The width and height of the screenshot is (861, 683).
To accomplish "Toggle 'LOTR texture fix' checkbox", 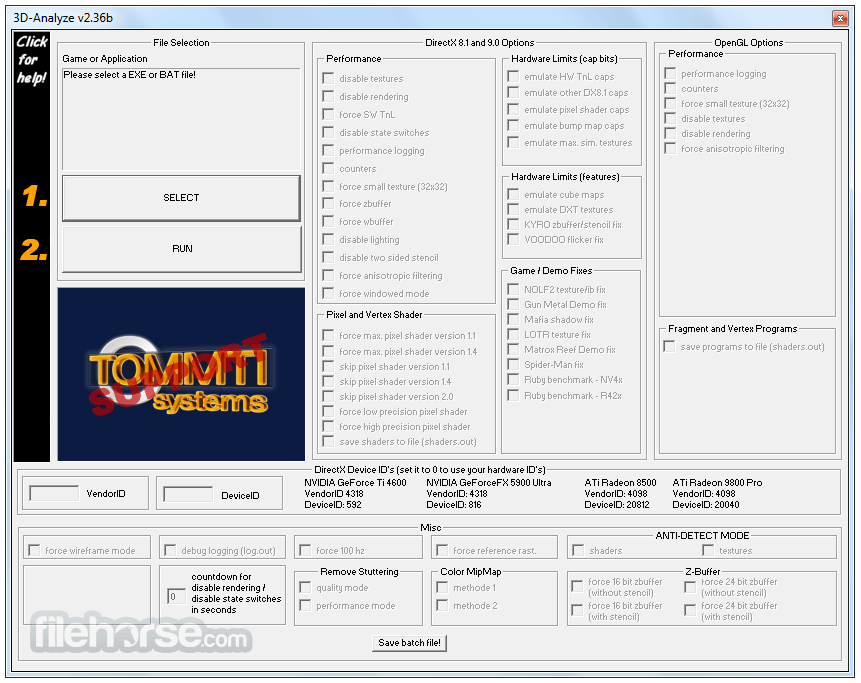I will (513, 334).
